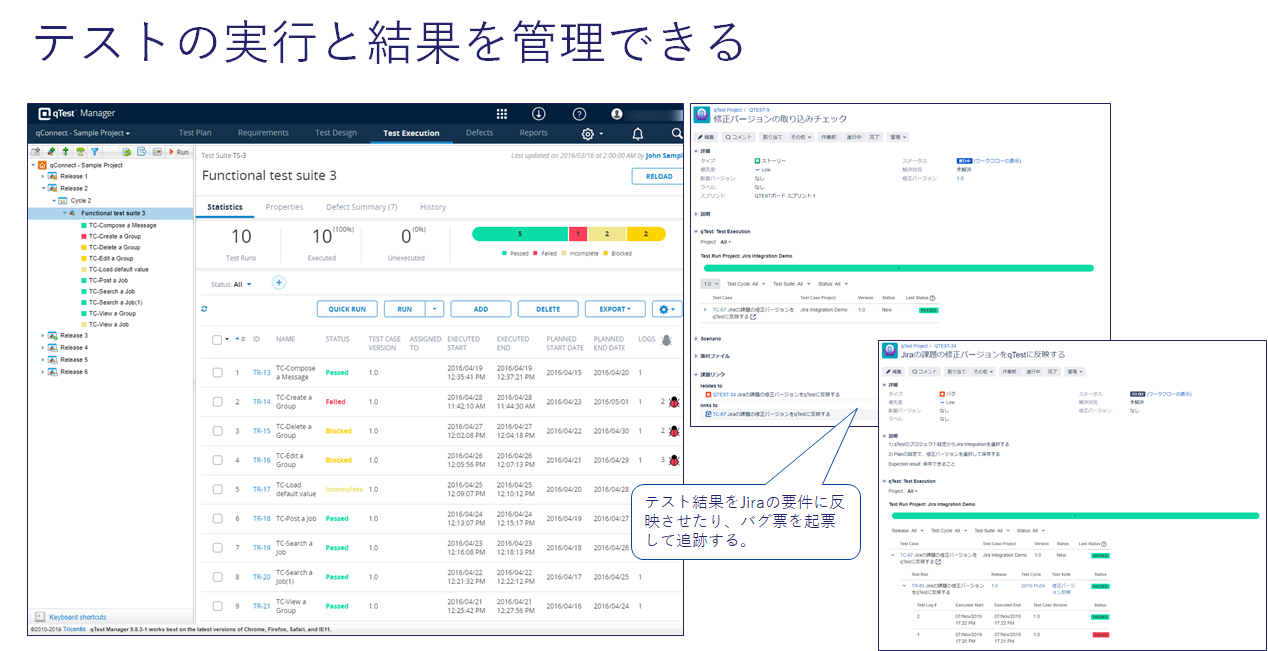
Task: Open the EXPORT dropdown
Action: 615,309
